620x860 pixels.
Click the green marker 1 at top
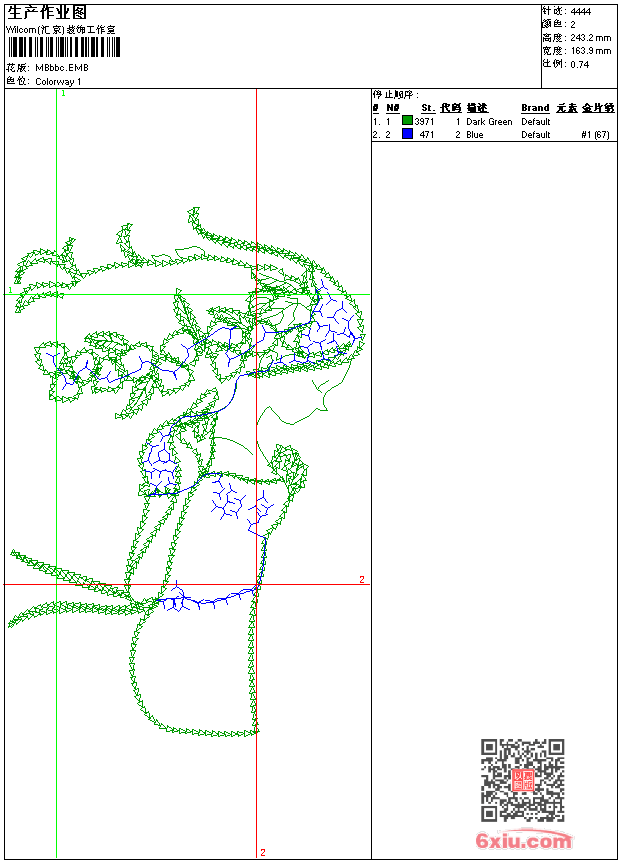pos(63,93)
